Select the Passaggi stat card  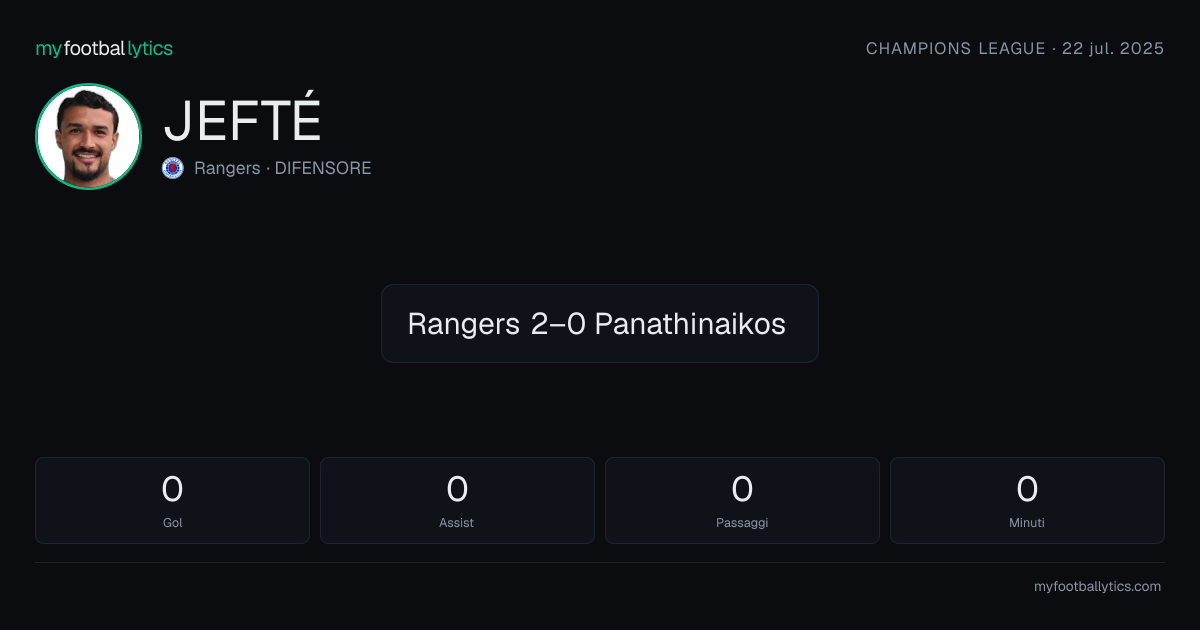pos(742,500)
